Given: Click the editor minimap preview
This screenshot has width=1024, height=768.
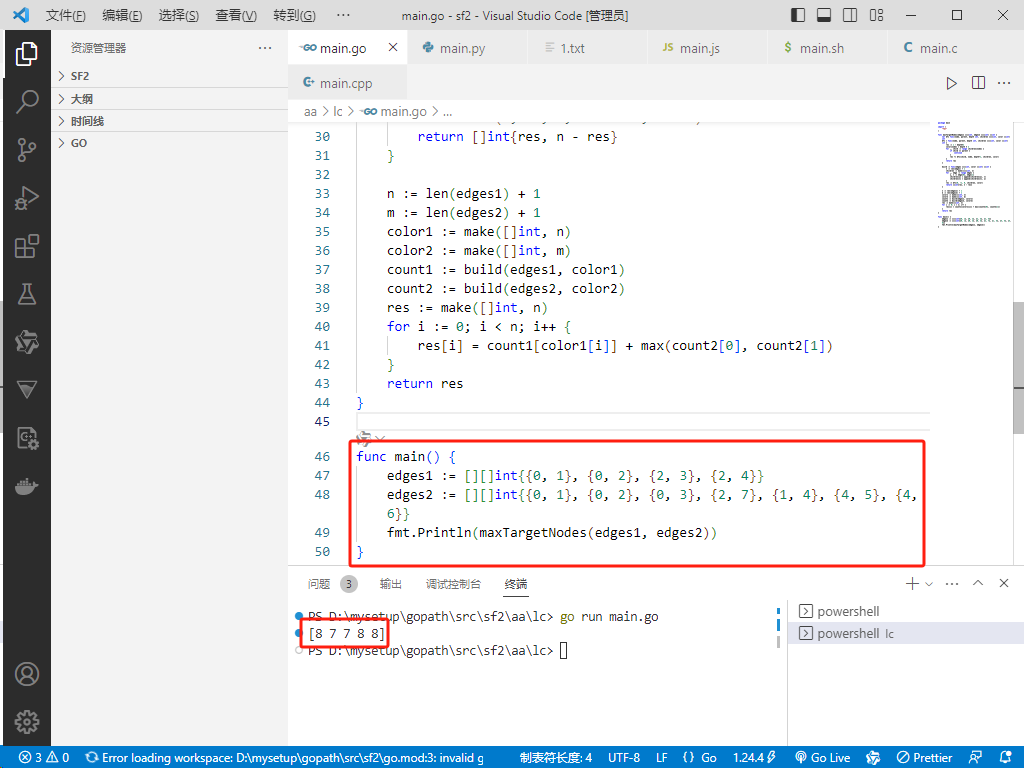Looking at the screenshot, I should [x=972, y=175].
